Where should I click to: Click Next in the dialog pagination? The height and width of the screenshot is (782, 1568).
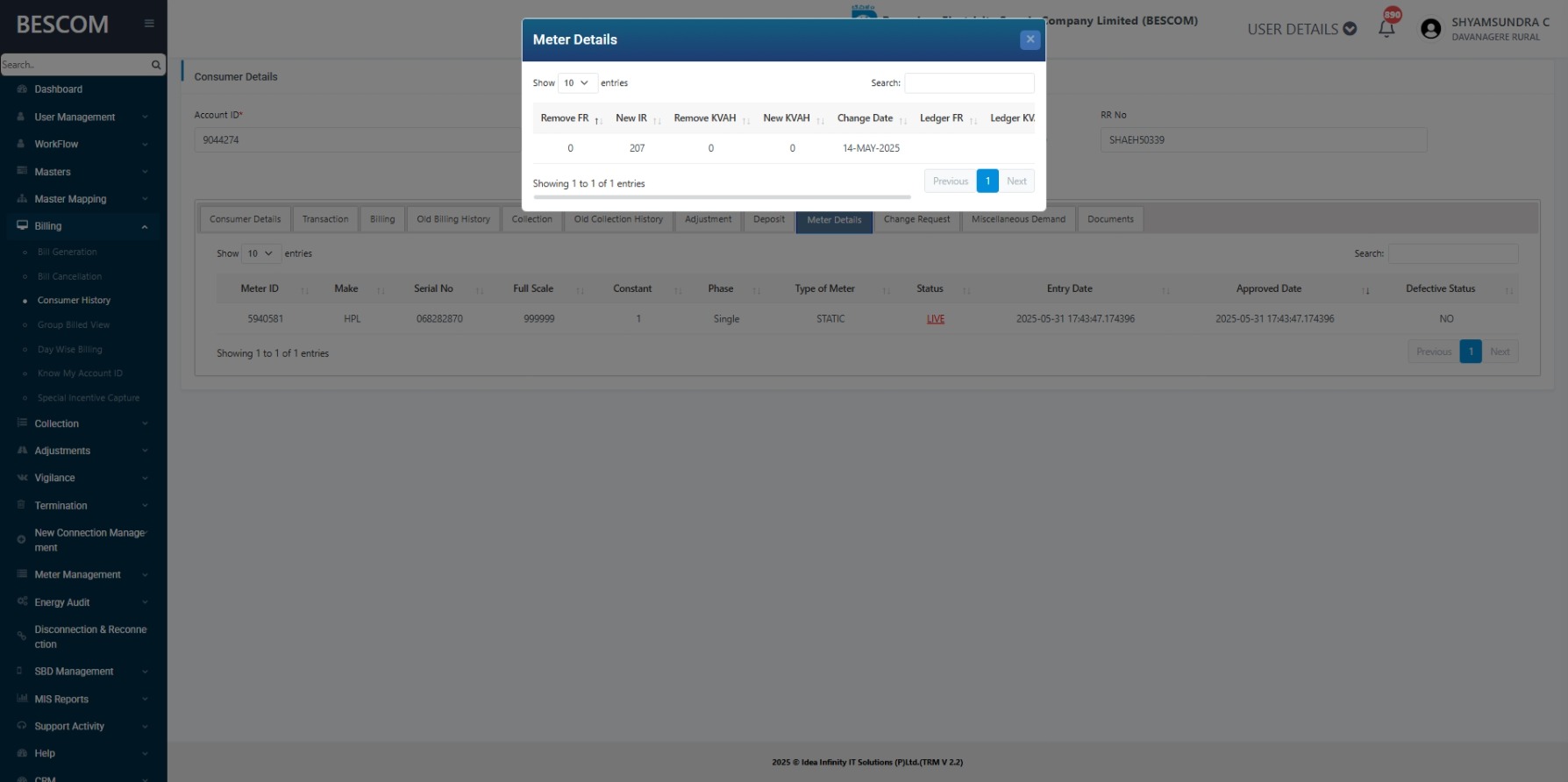pos(1016,181)
